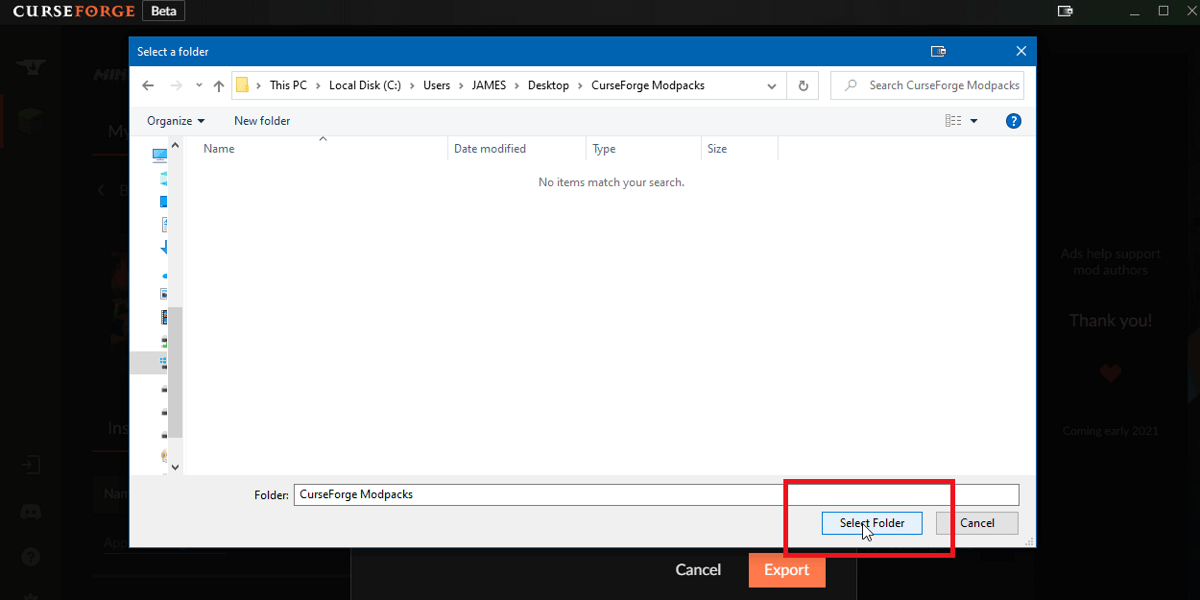Image resolution: width=1200 pixels, height=600 pixels.
Task: Open the CurseForge anvil home icon
Action: tap(31, 67)
